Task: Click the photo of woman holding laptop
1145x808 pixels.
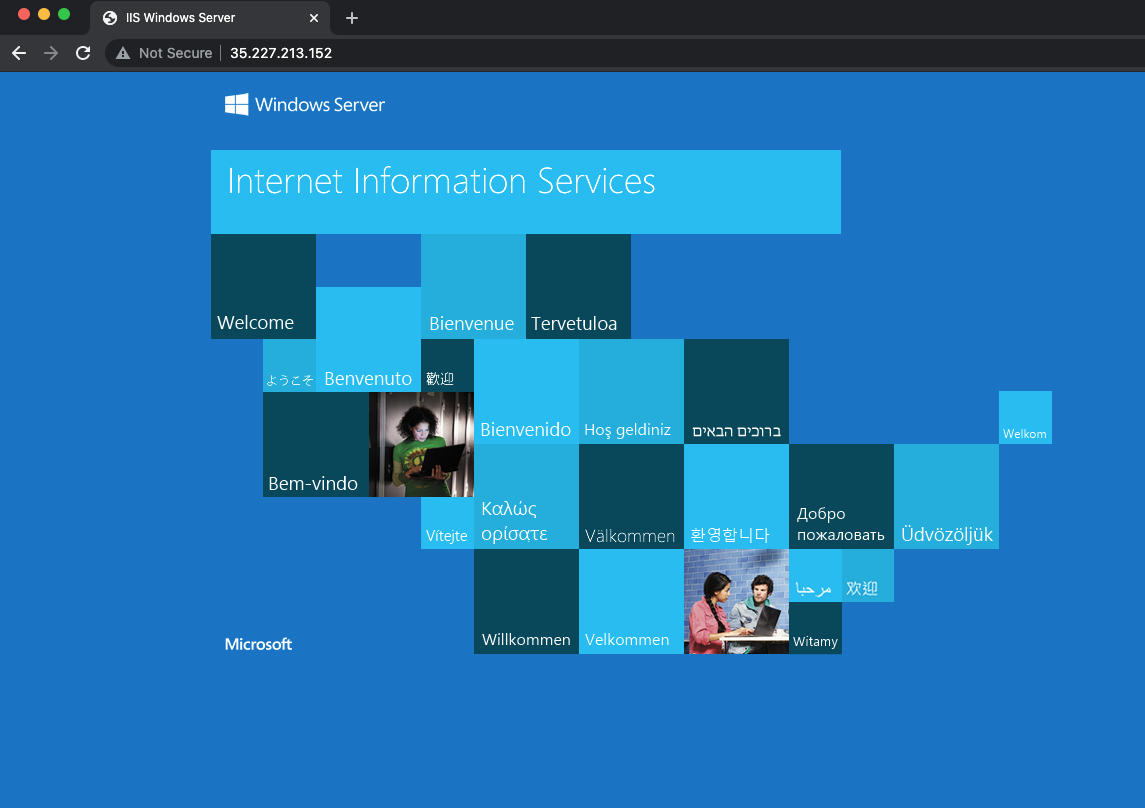Action: (x=421, y=445)
